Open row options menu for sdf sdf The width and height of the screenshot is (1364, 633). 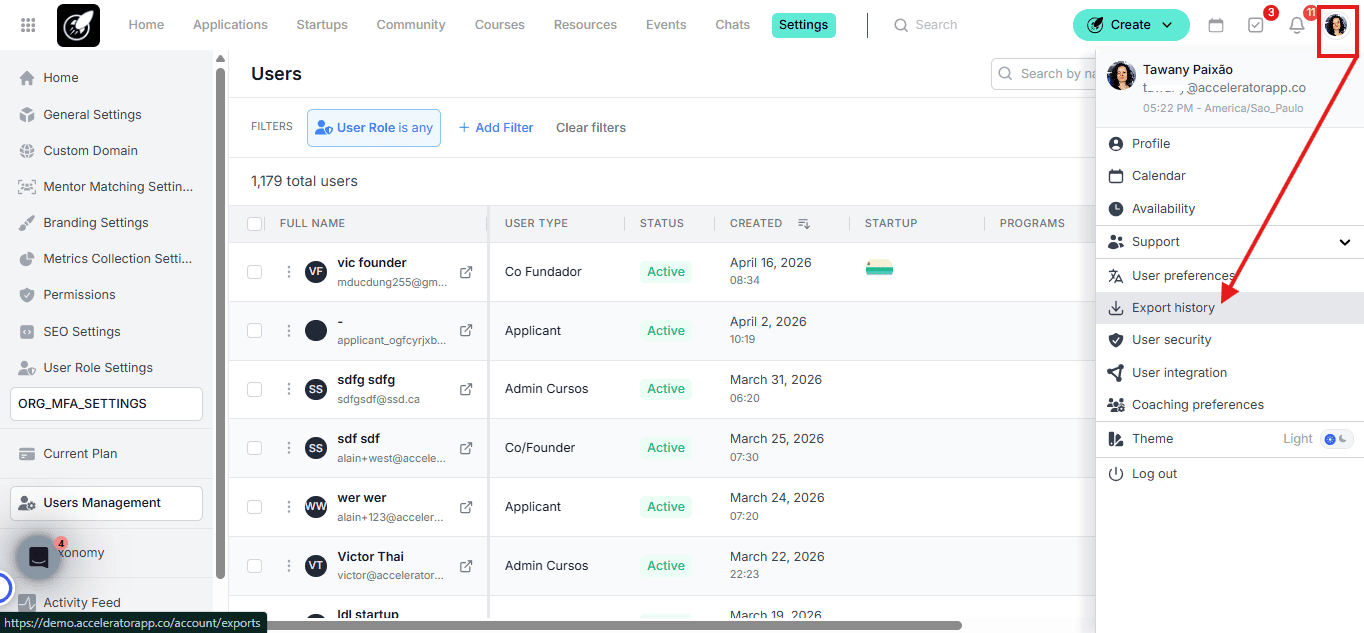pyautogui.click(x=289, y=448)
